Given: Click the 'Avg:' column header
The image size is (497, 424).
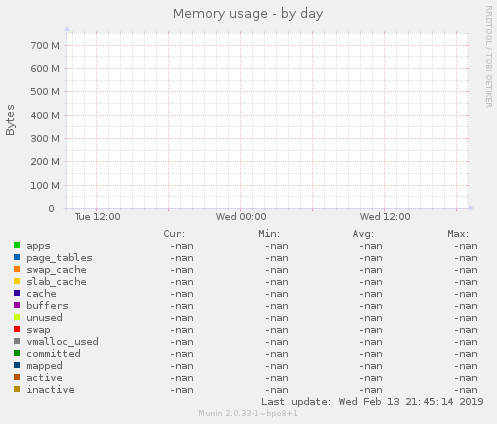Looking at the screenshot, I should (x=363, y=234).
